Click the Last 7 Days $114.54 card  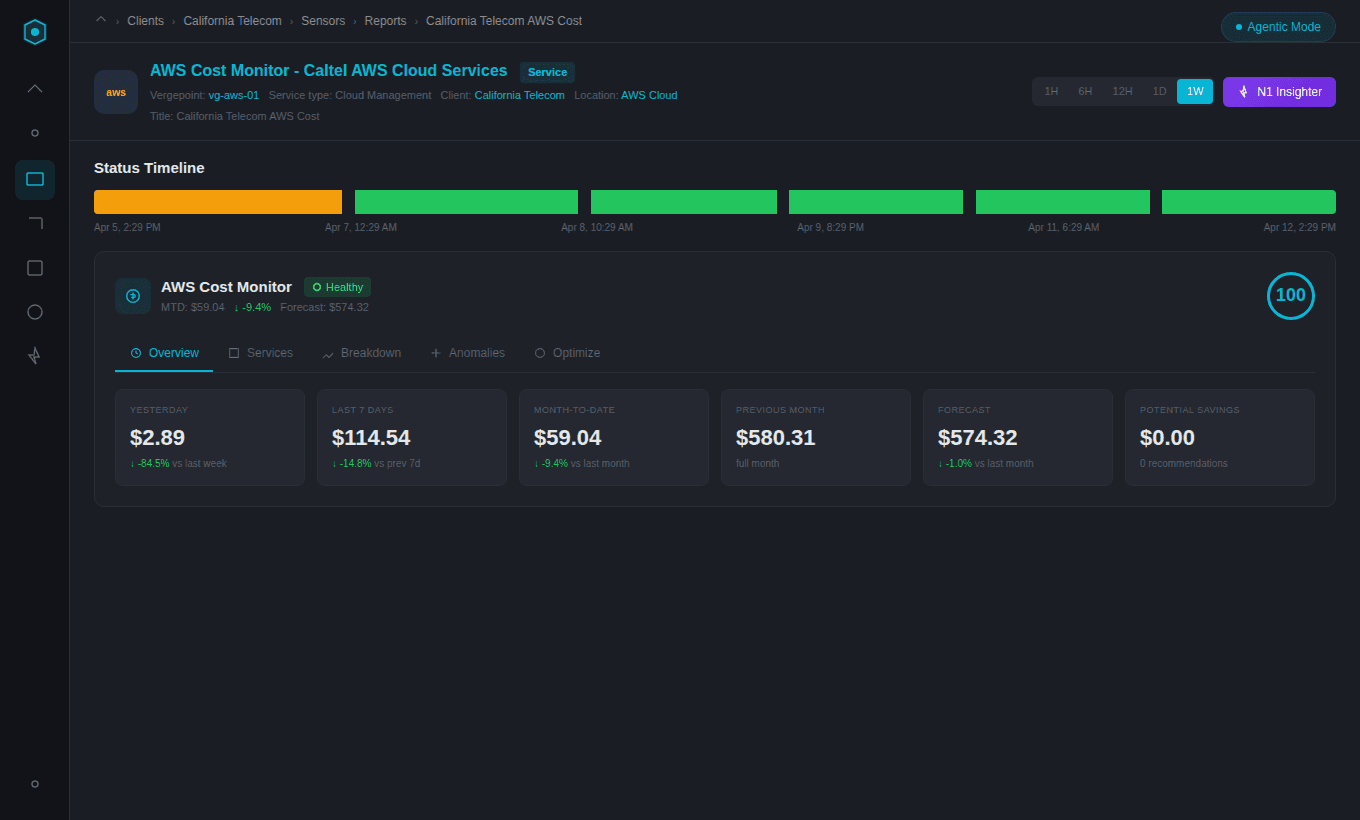point(412,438)
